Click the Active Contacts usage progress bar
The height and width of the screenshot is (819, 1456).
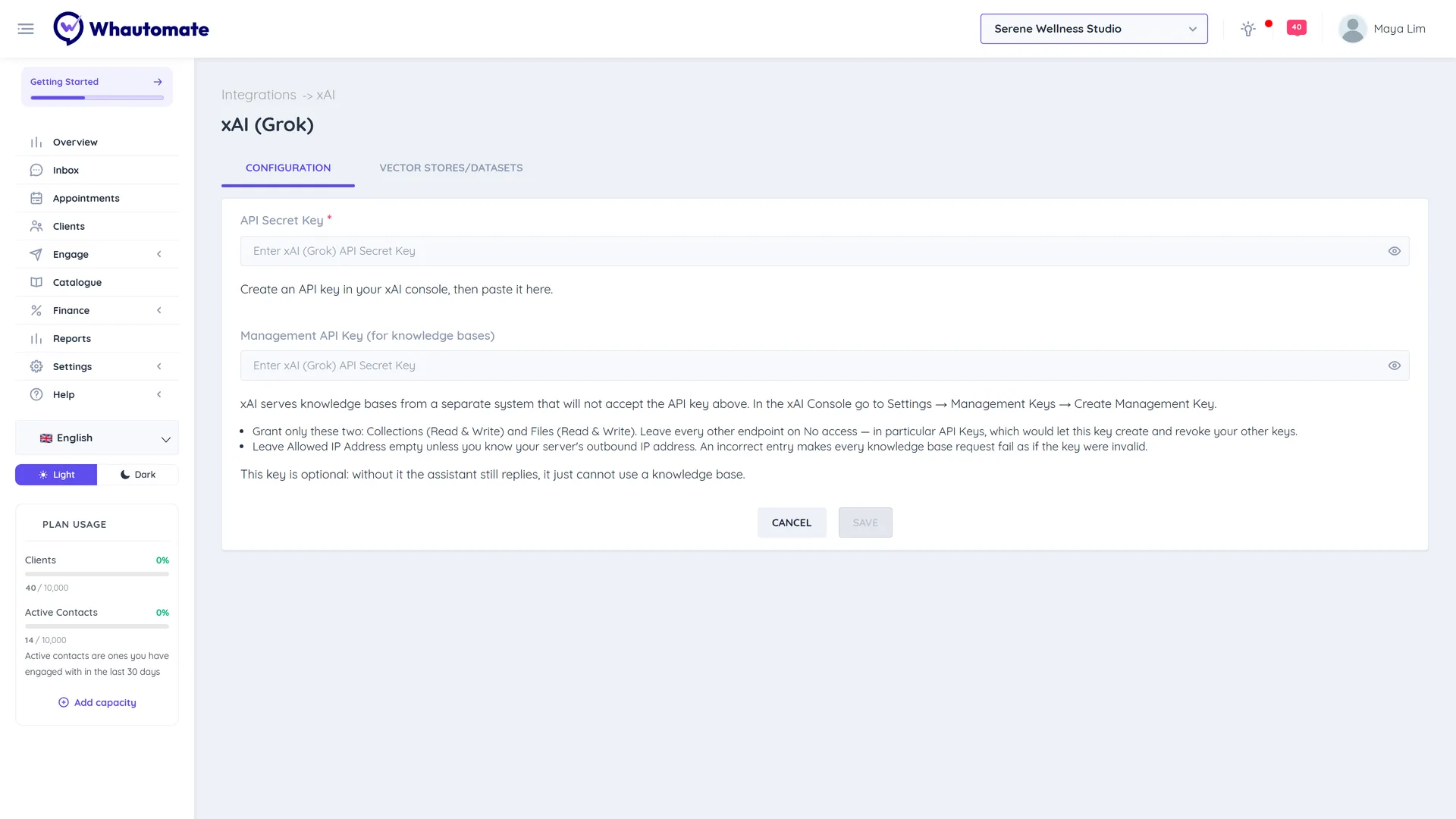pyautogui.click(x=97, y=627)
